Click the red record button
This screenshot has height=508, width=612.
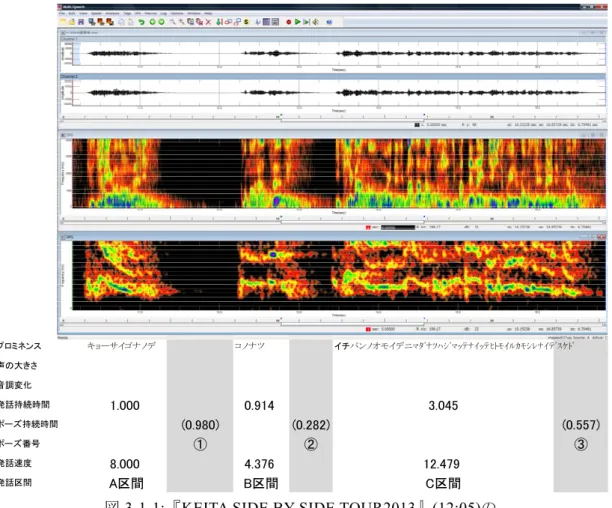tap(289, 22)
